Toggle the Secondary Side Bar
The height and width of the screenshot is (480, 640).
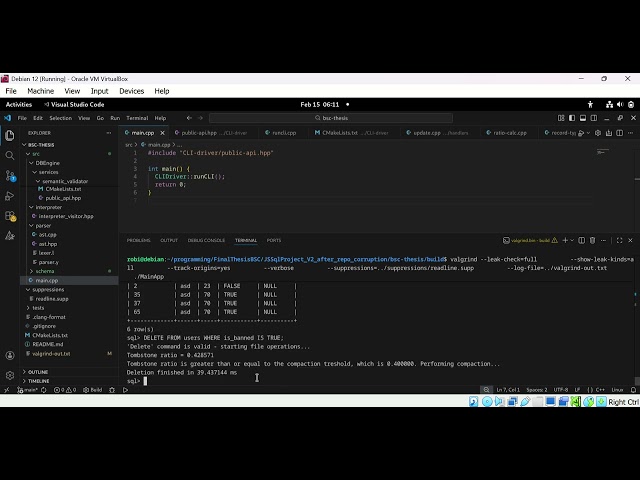click(594, 118)
